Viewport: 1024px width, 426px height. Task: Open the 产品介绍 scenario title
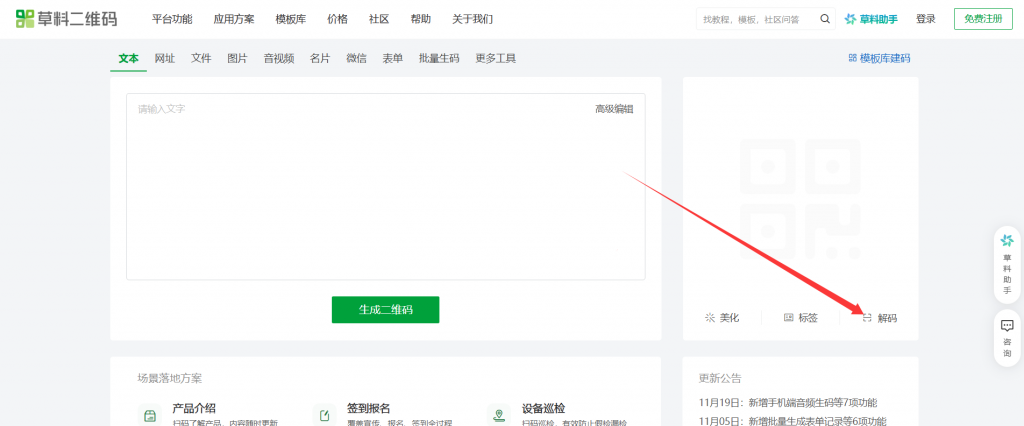pyautogui.click(x=194, y=408)
